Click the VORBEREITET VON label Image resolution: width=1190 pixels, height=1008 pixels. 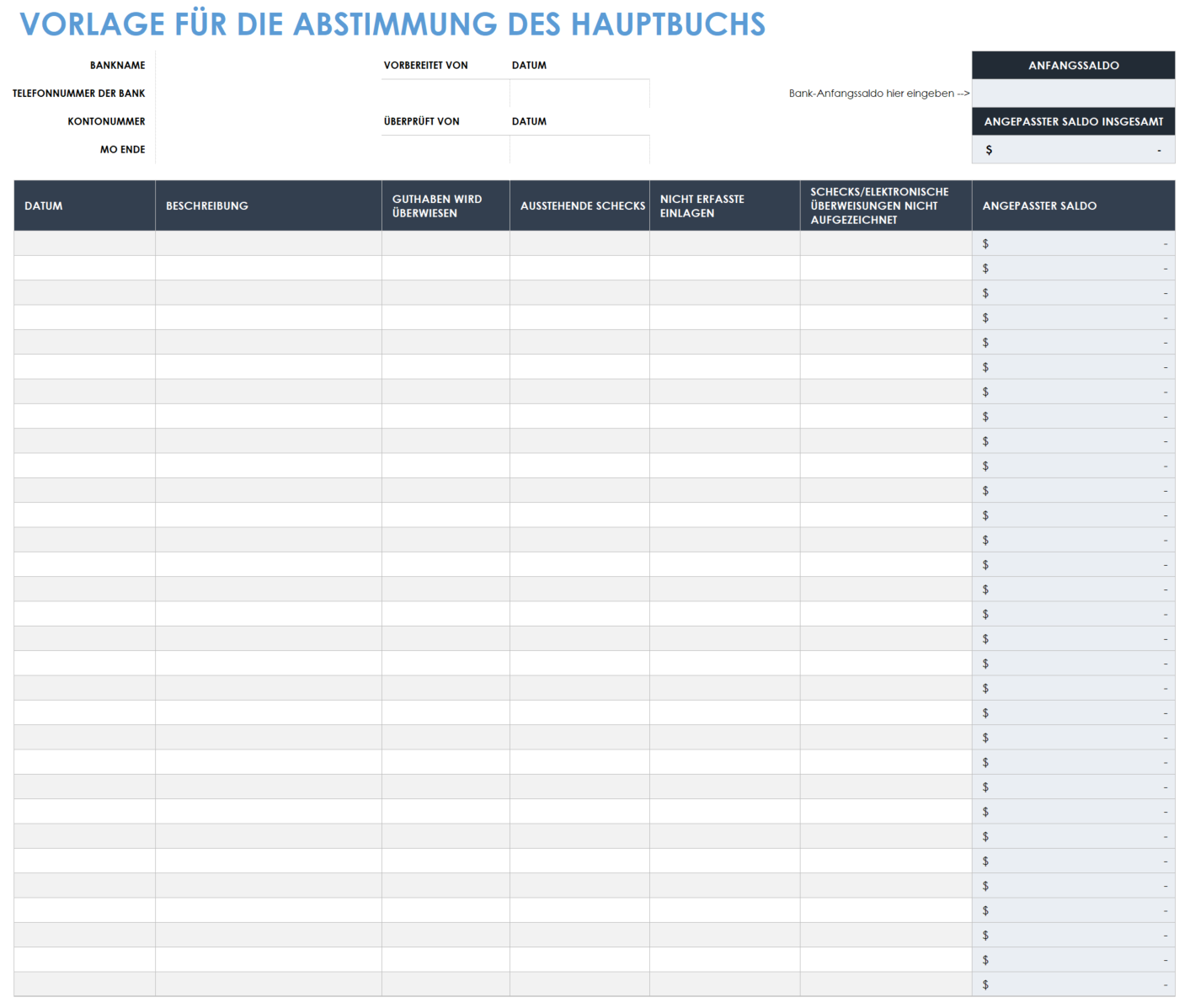click(x=426, y=65)
